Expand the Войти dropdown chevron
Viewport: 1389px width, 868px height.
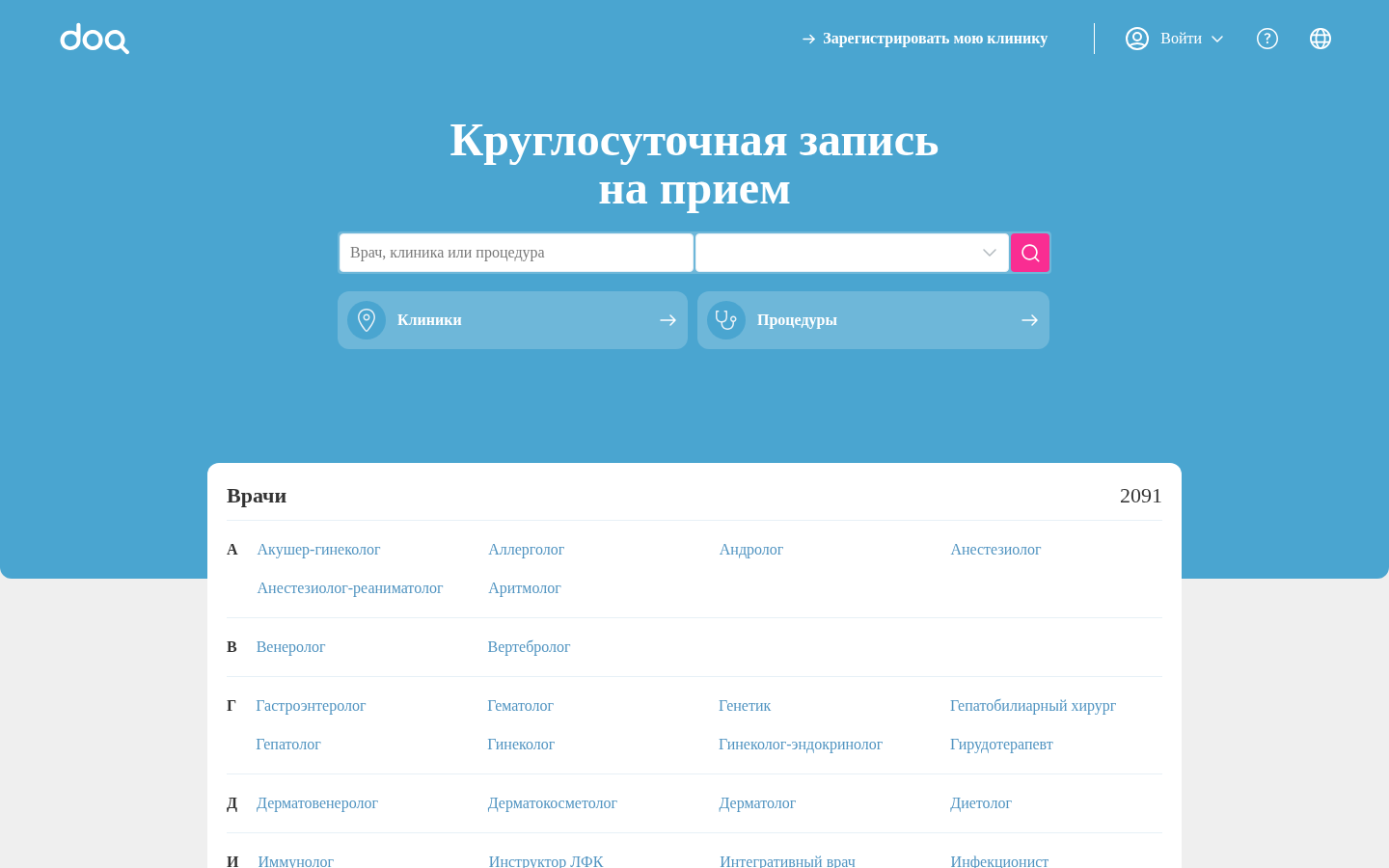click(x=1217, y=39)
